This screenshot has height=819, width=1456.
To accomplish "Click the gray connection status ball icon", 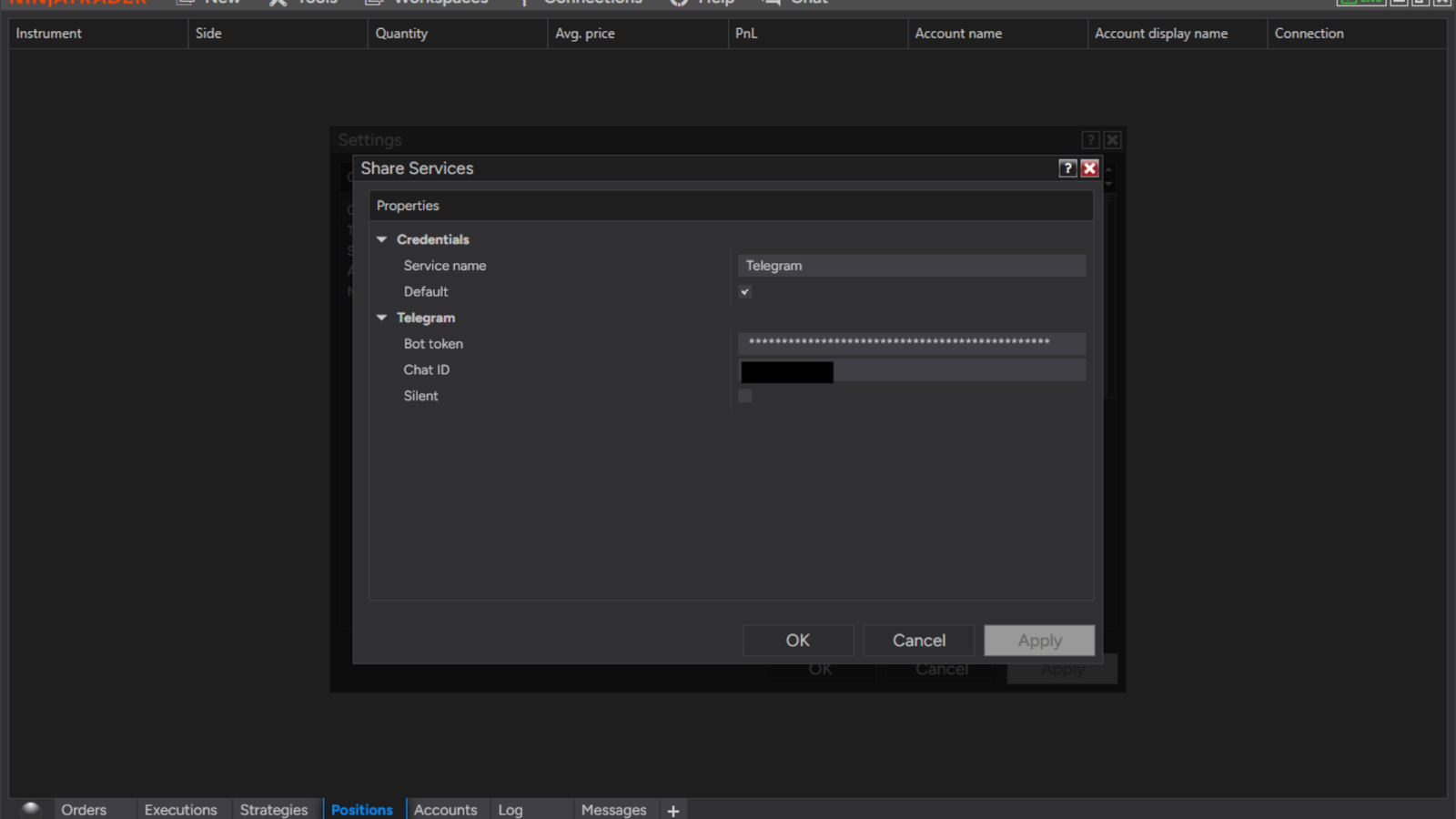I will click(31, 808).
